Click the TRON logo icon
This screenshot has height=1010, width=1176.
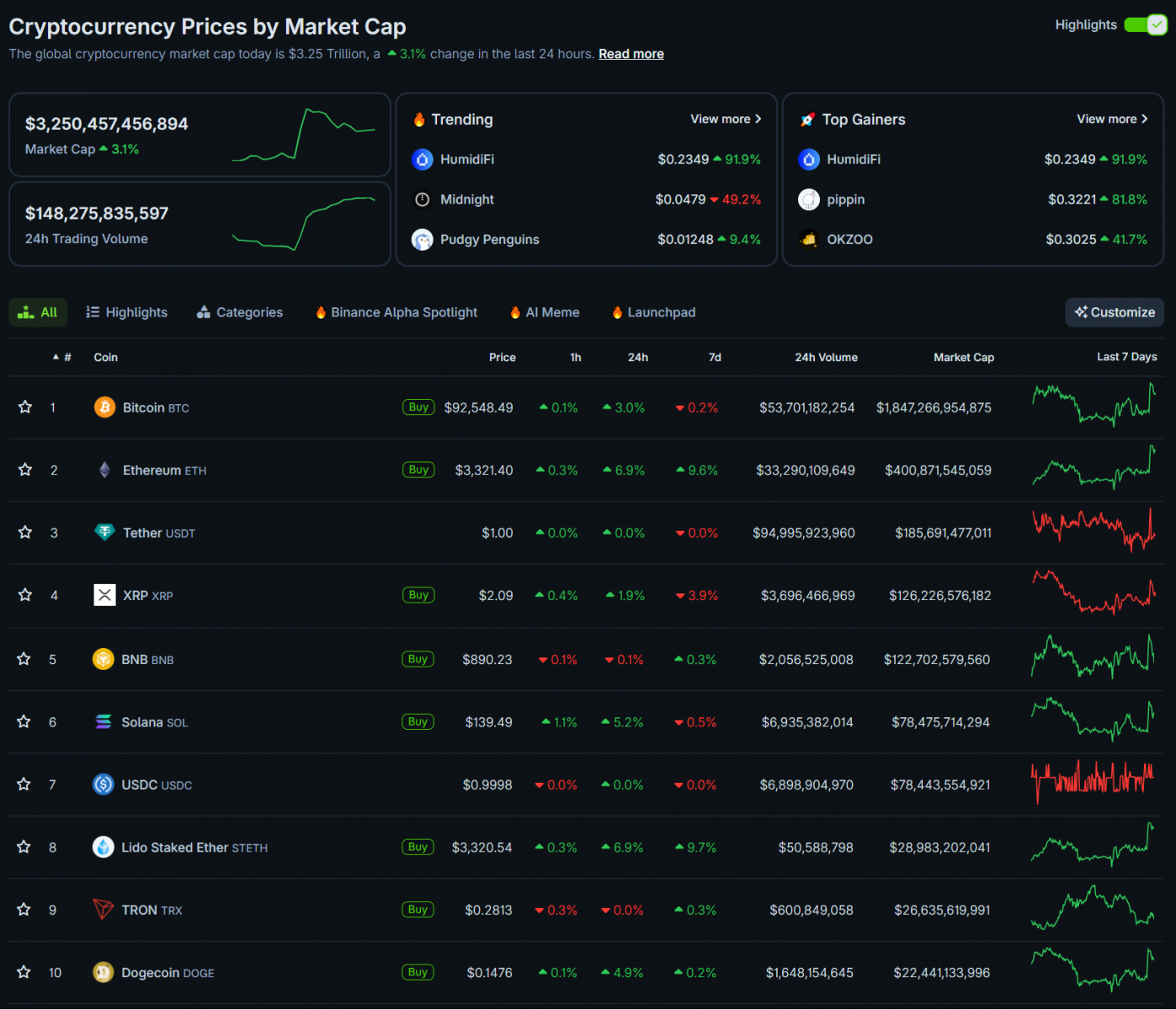pyautogui.click(x=103, y=909)
